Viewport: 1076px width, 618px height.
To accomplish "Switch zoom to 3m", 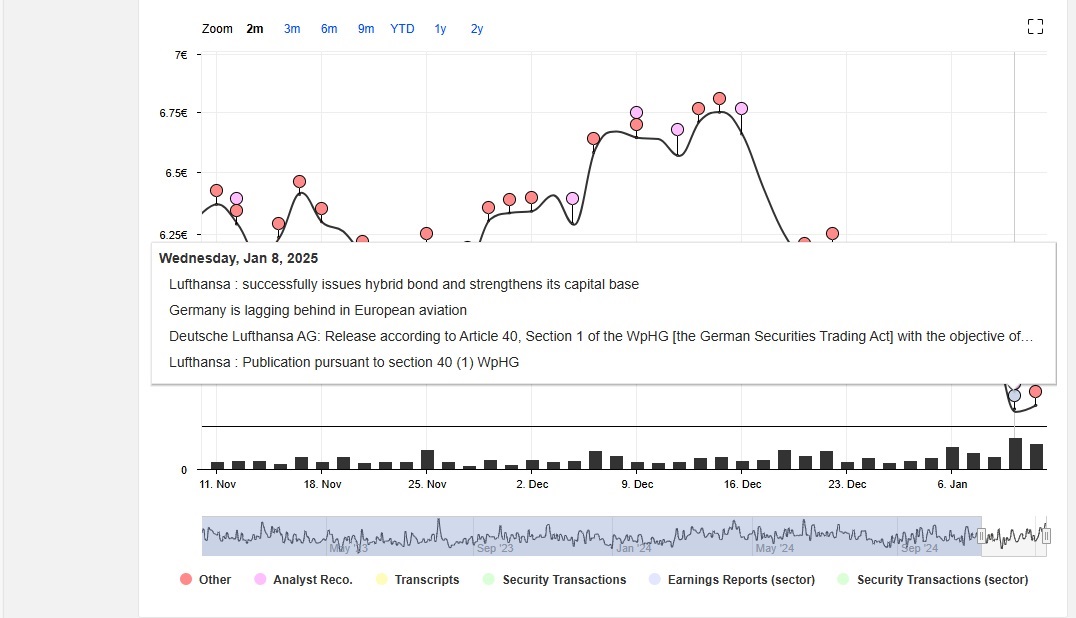I will [292, 29].
